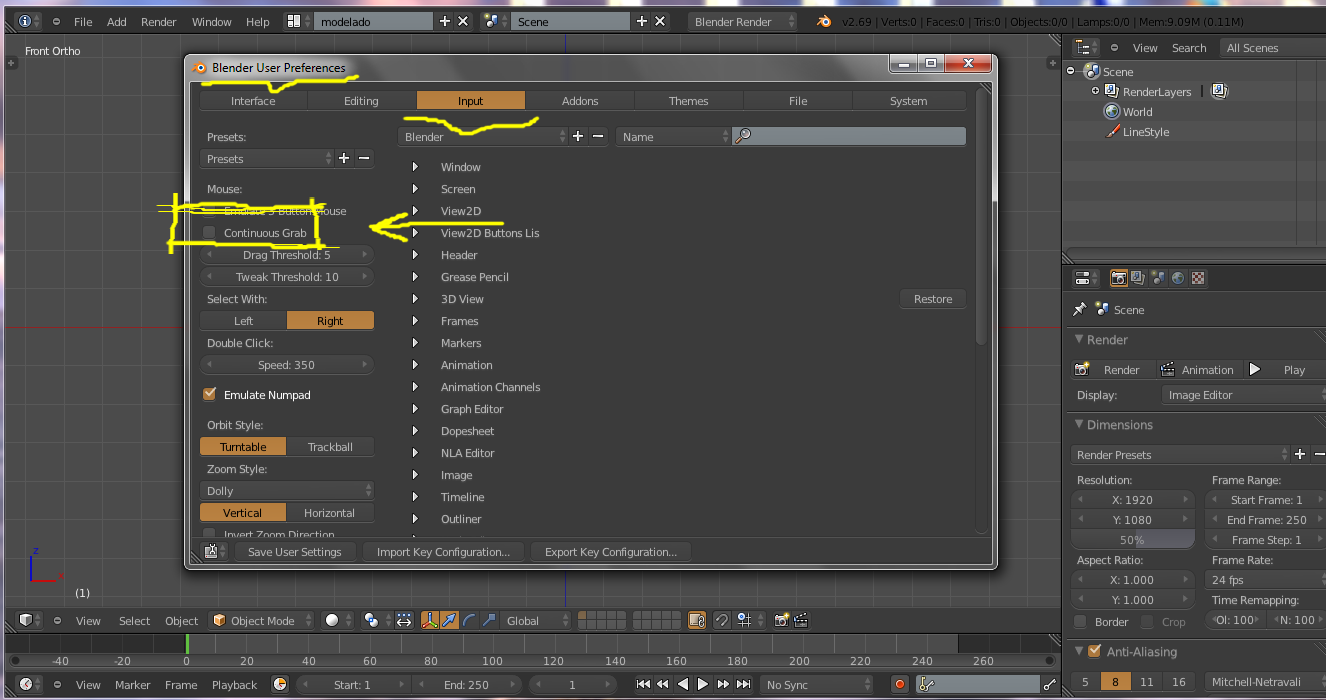Play animation forward in timeline

click(x=703, y=685)
